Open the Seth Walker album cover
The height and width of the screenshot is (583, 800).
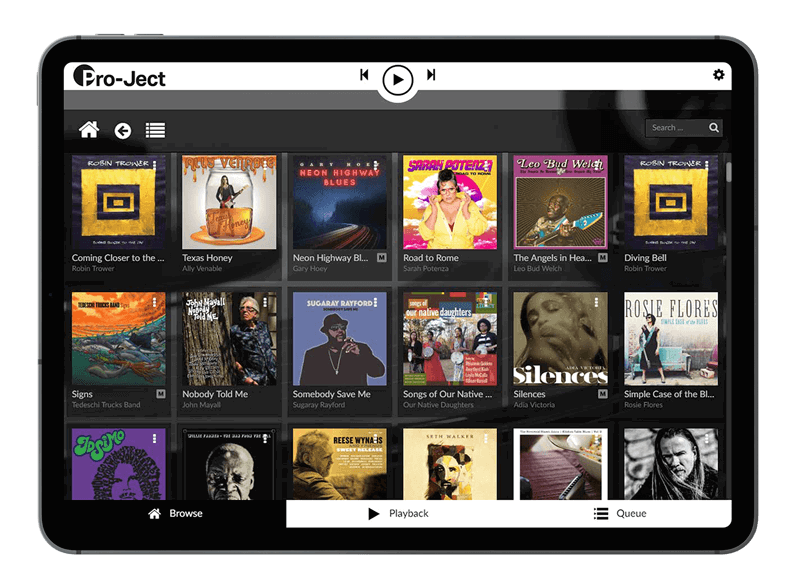click(x=450, y=464)
